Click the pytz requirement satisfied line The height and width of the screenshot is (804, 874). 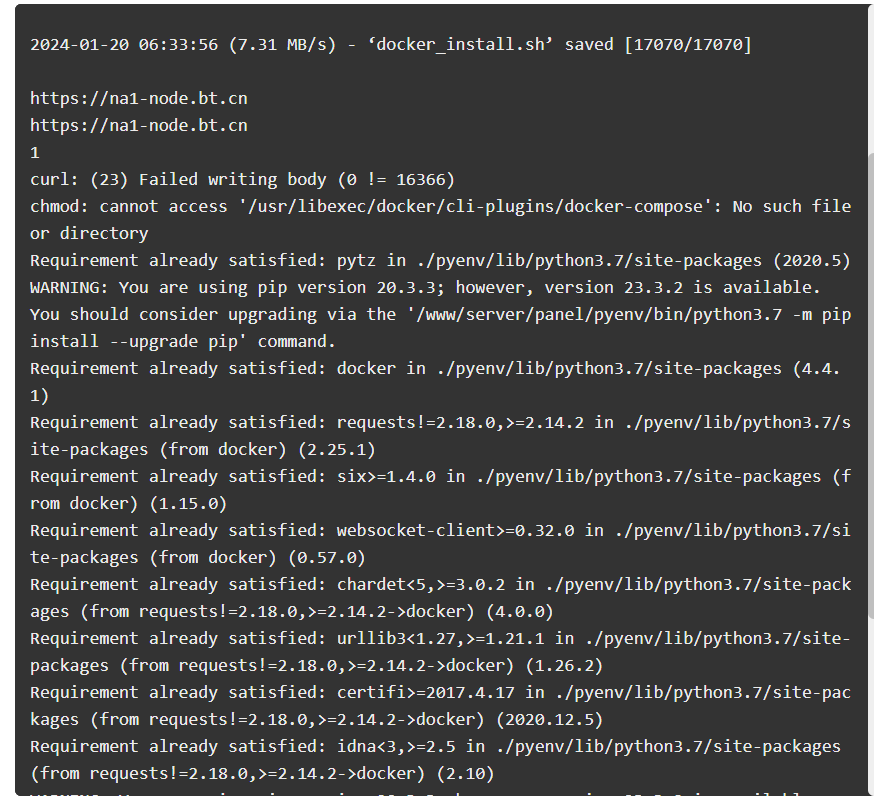[x=440, y=260]
